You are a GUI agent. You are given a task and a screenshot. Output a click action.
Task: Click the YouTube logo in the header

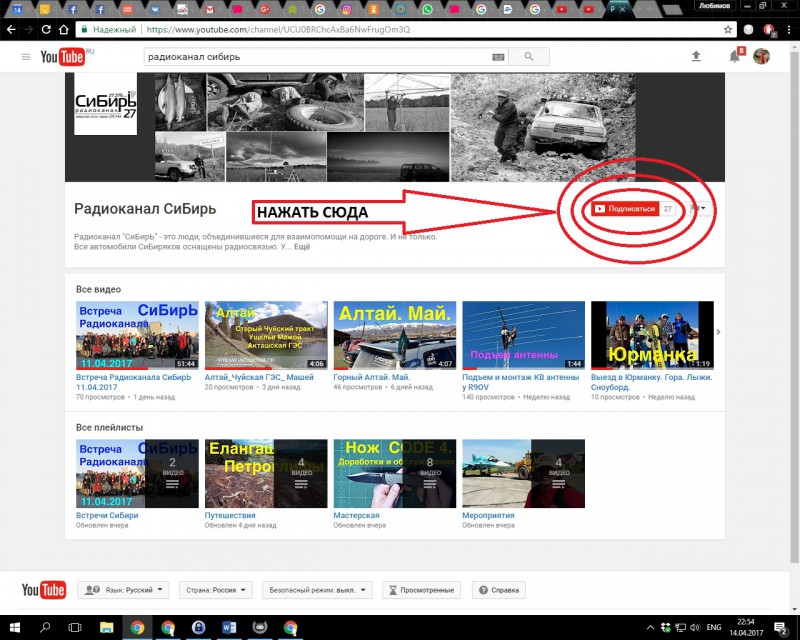[x=63, y=57]
